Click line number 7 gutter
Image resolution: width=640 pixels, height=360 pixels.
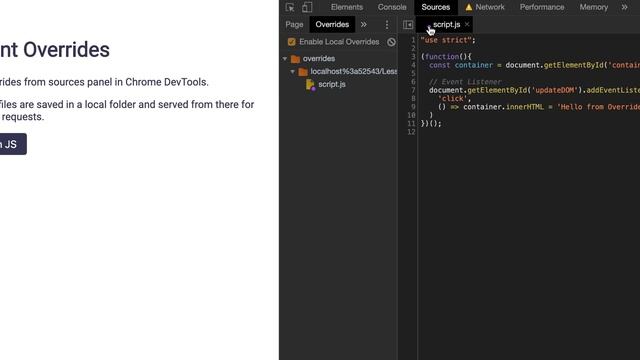tap(413, 90)
